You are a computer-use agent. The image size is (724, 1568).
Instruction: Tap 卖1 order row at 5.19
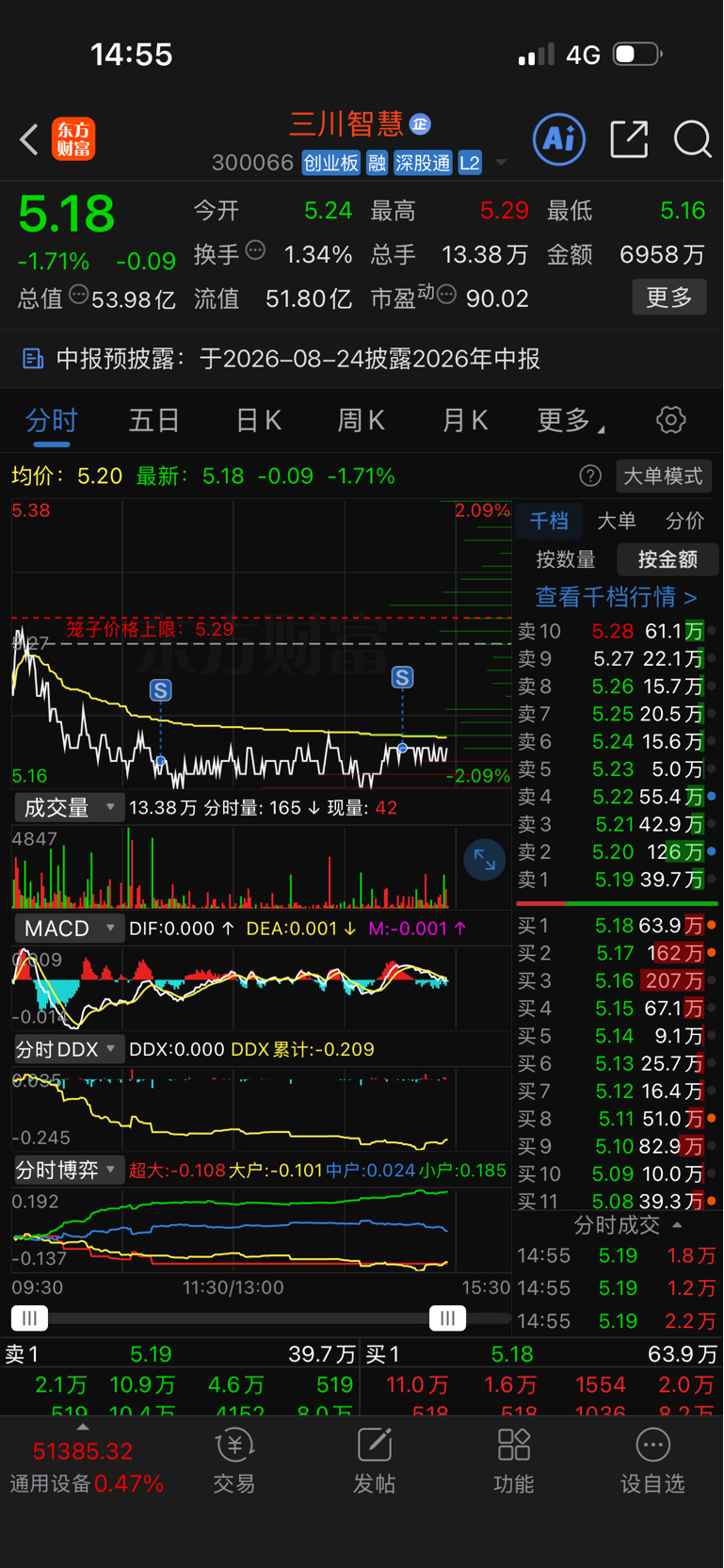coord(617,880)
